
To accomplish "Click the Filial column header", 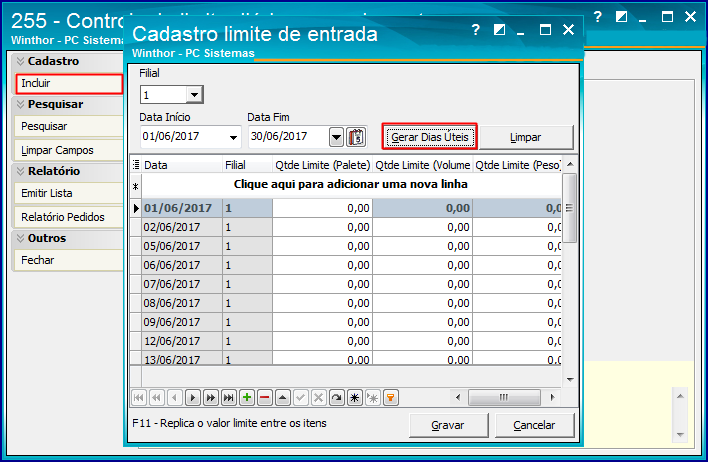I will tap(247, 165).
